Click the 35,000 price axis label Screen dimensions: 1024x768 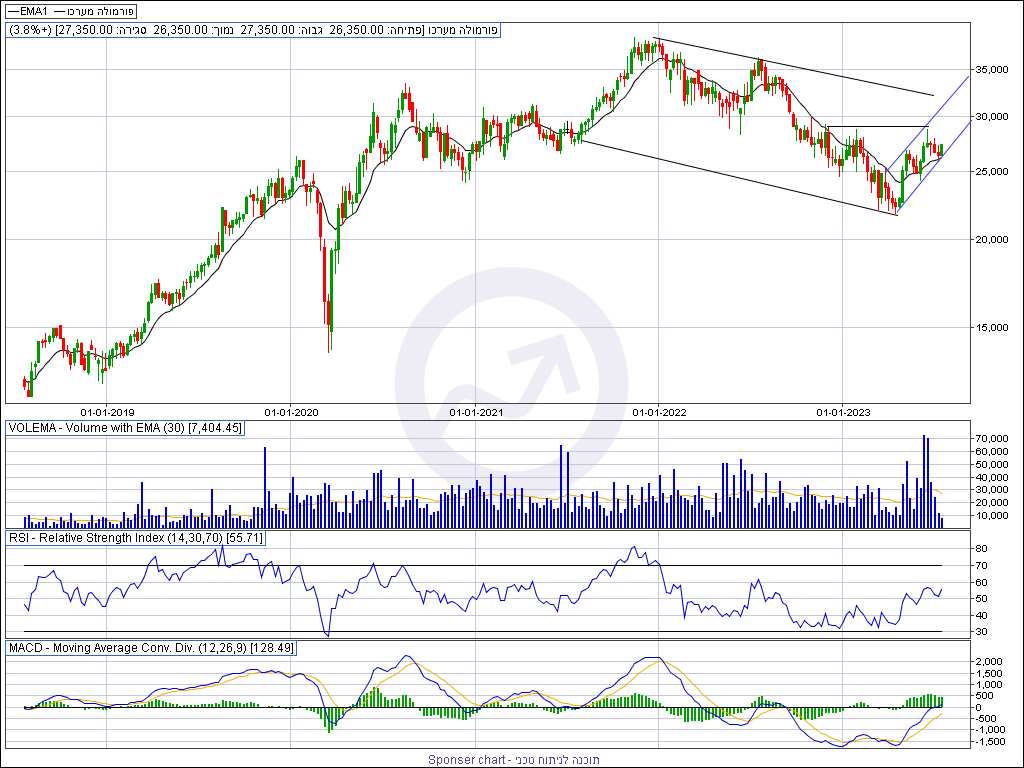[x=991, y=69]
